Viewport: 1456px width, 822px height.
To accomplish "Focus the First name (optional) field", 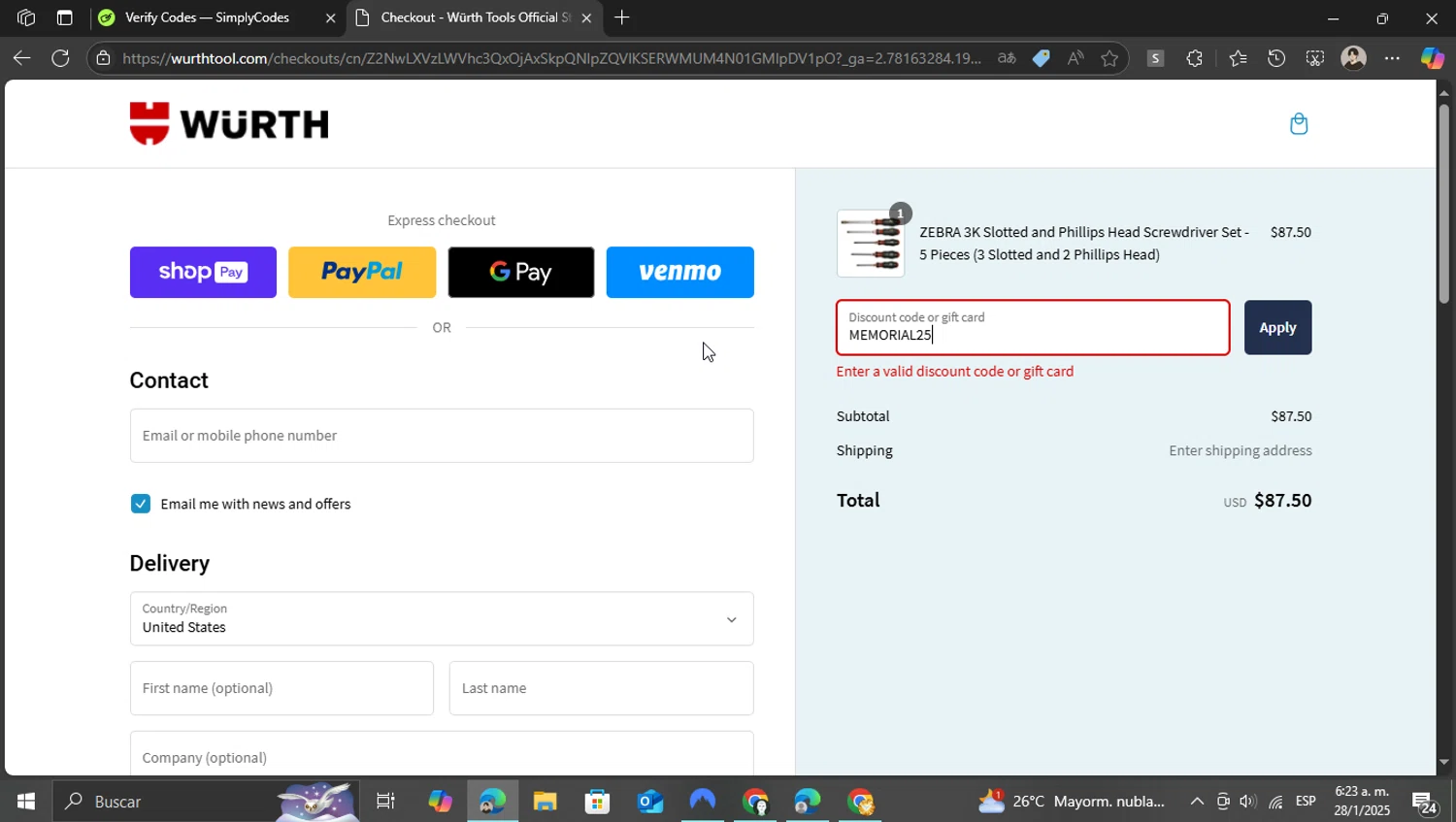I will 281,688.
